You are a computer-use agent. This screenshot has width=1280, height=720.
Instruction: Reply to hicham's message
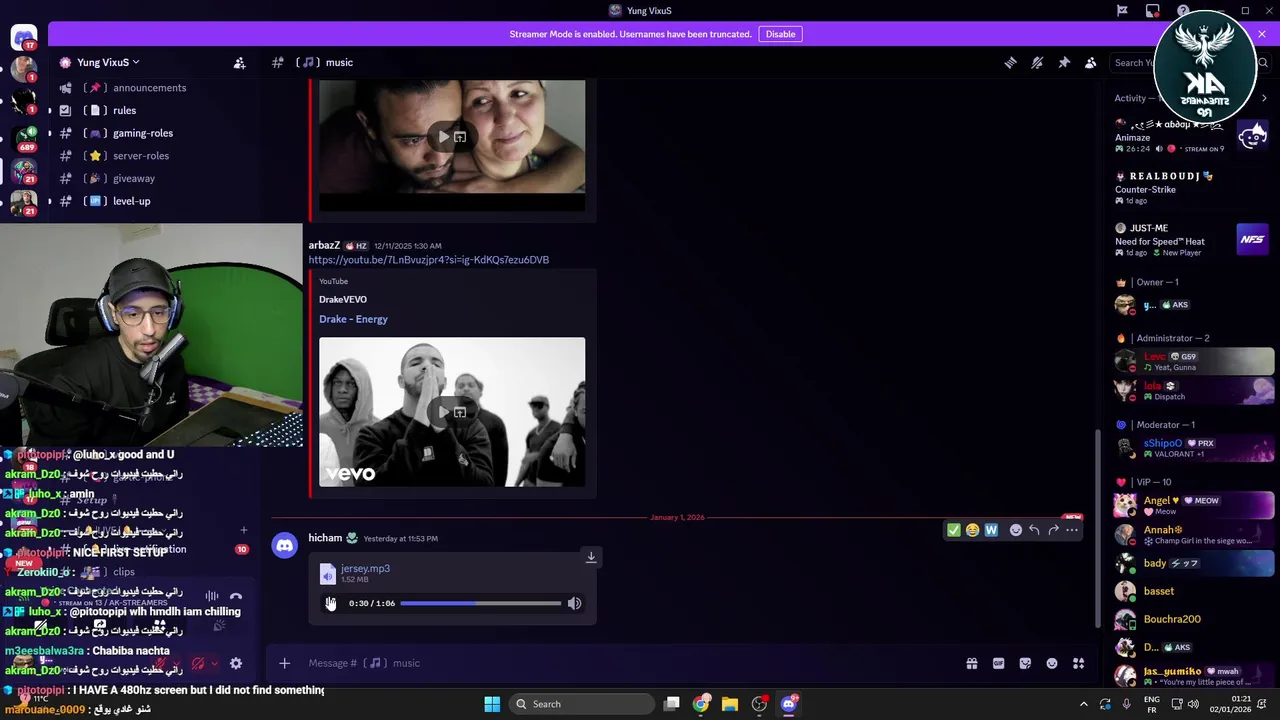click(x=1034, y=530)
